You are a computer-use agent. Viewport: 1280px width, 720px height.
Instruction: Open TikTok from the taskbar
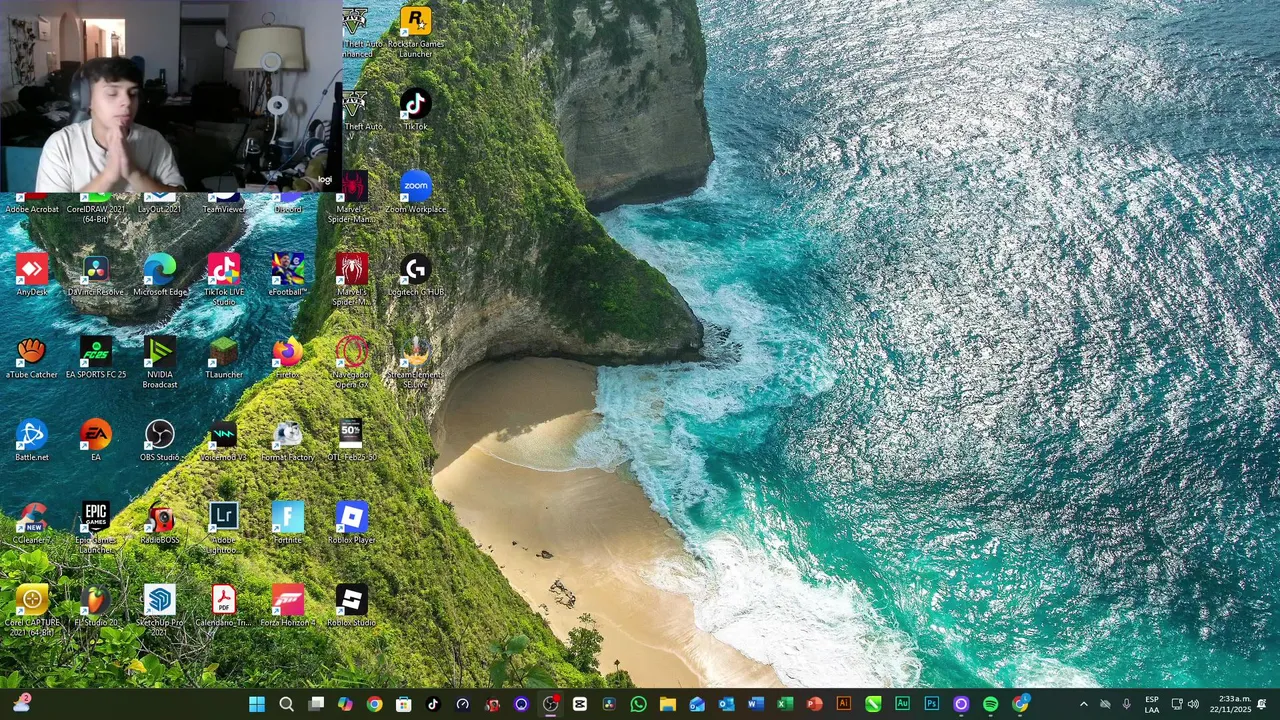pos(433,704)
